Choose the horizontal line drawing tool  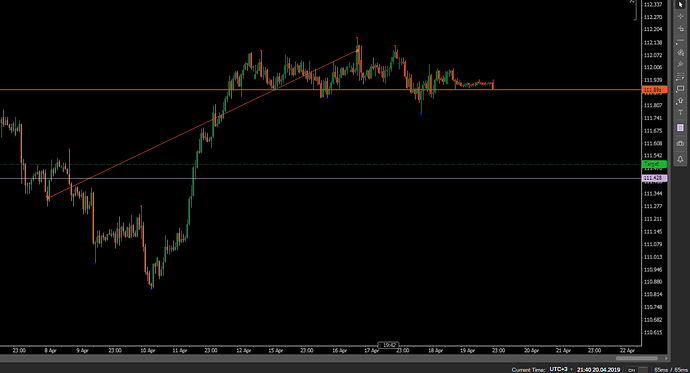pyautogui.click(x=680, y=41)
